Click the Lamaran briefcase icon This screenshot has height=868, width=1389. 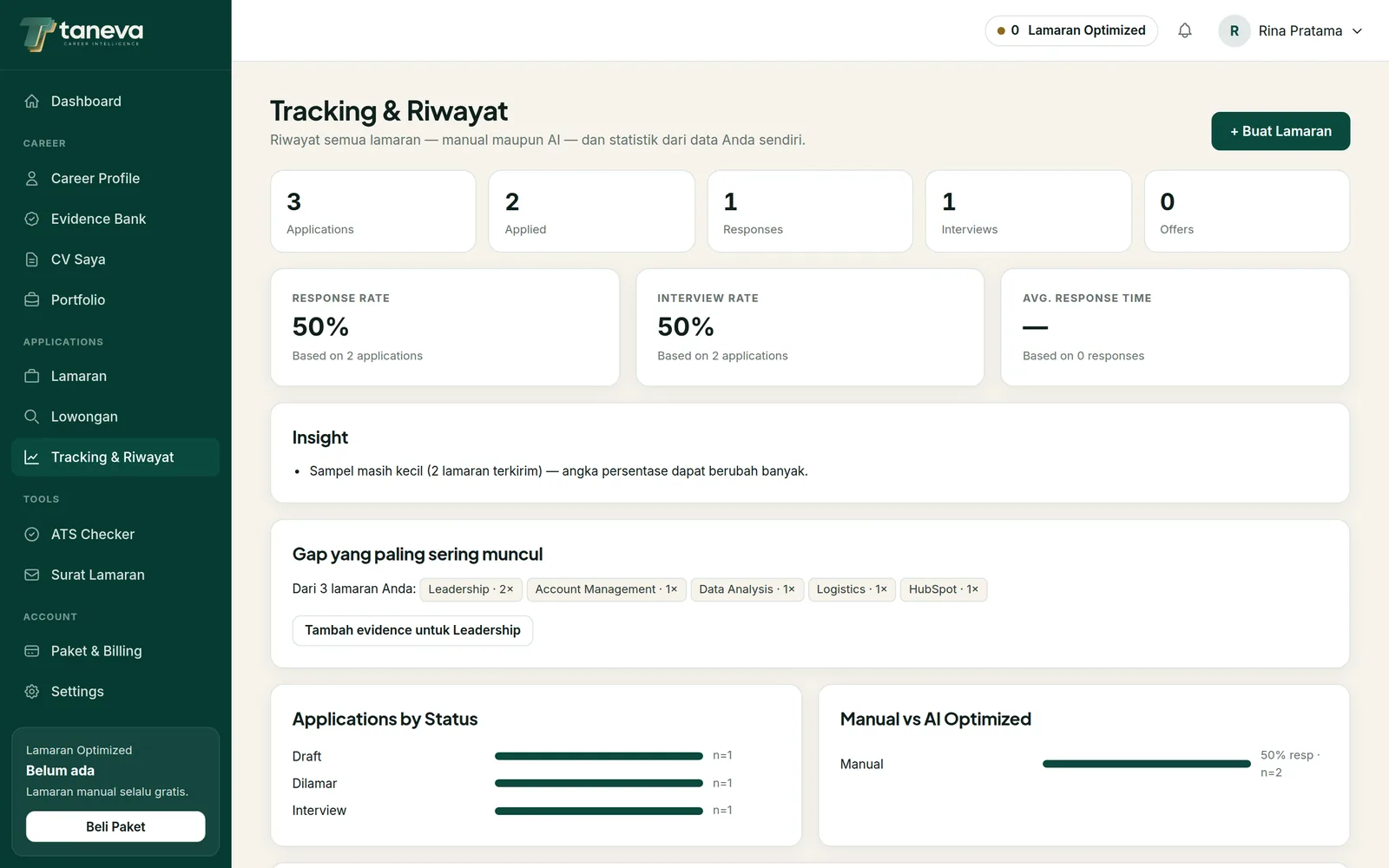click(x=32, y=376)
